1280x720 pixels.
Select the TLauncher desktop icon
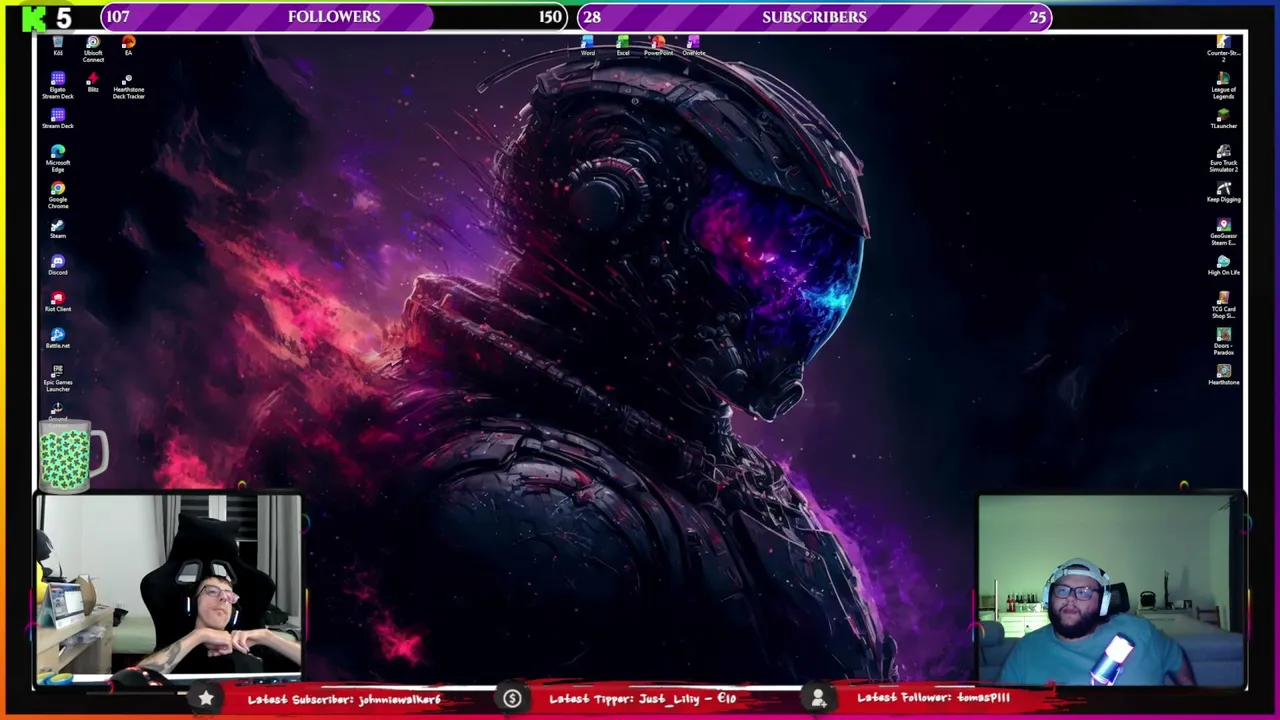pyautogui.click(x=1223, y=119)
